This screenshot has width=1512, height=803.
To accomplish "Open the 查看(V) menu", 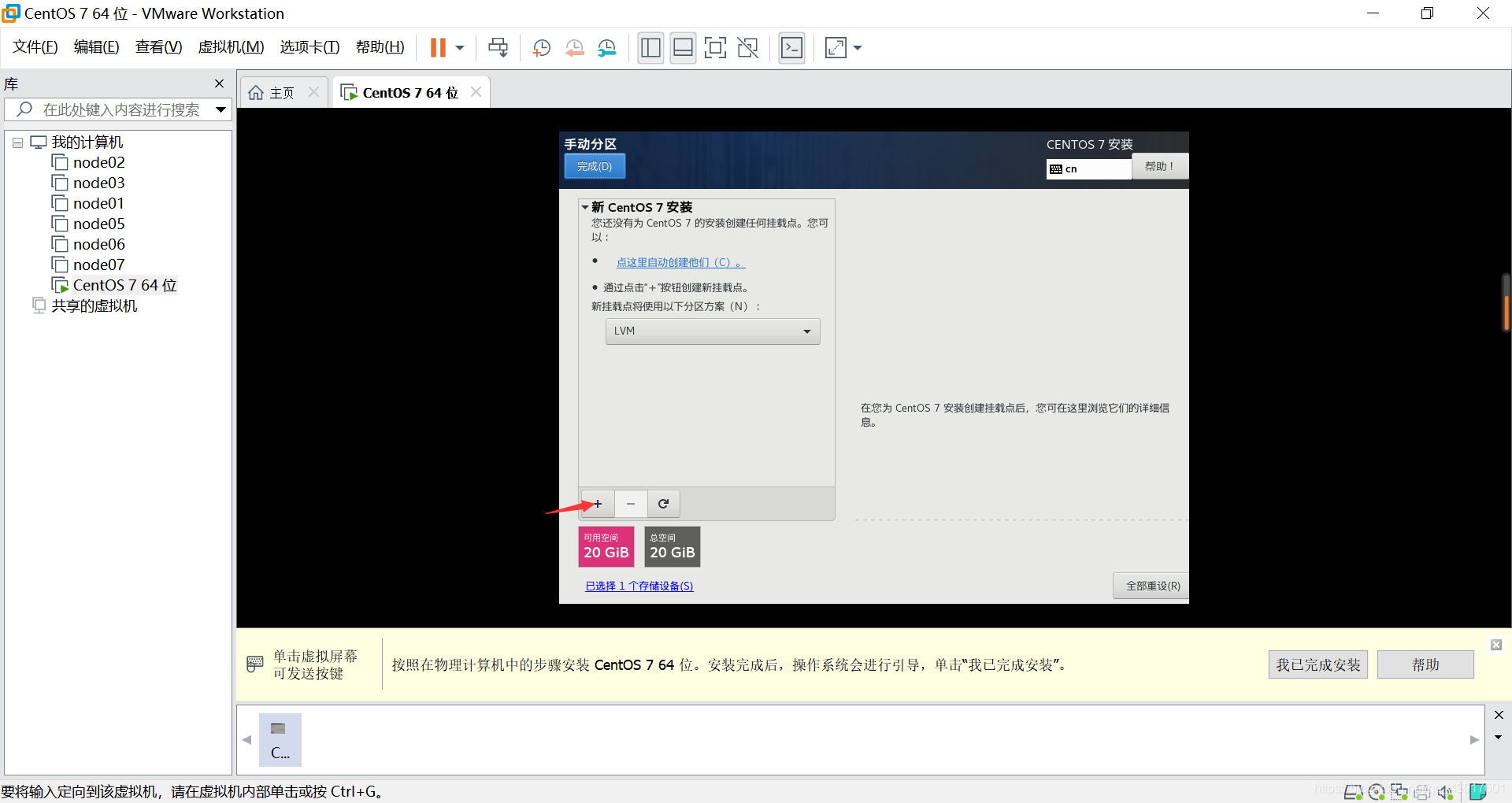I will (x=159, y=47).
